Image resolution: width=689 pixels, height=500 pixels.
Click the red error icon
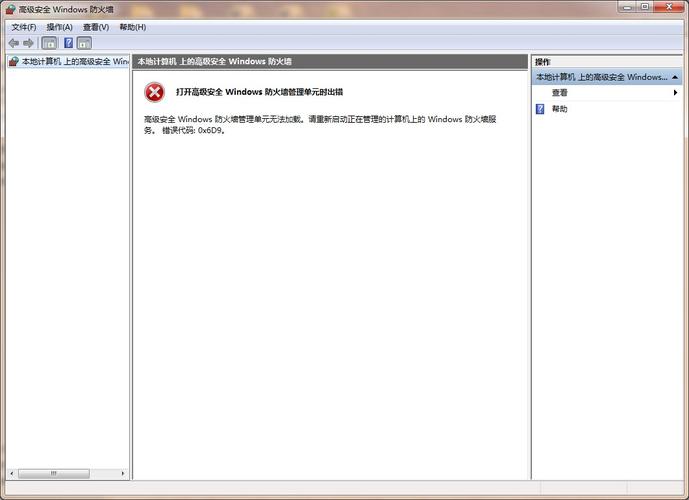tap(154, 92)
